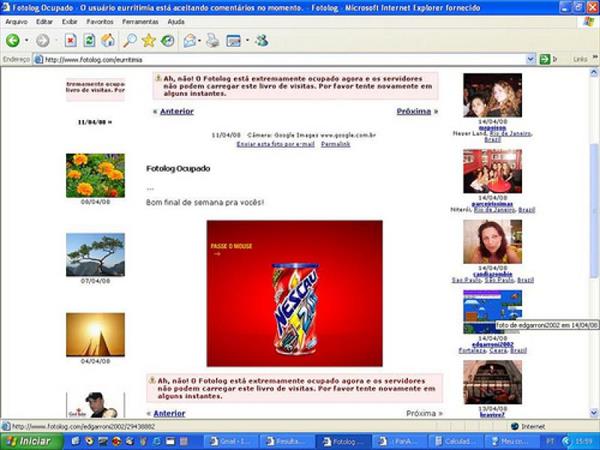Go to the Home page icon

coord(108,41)
